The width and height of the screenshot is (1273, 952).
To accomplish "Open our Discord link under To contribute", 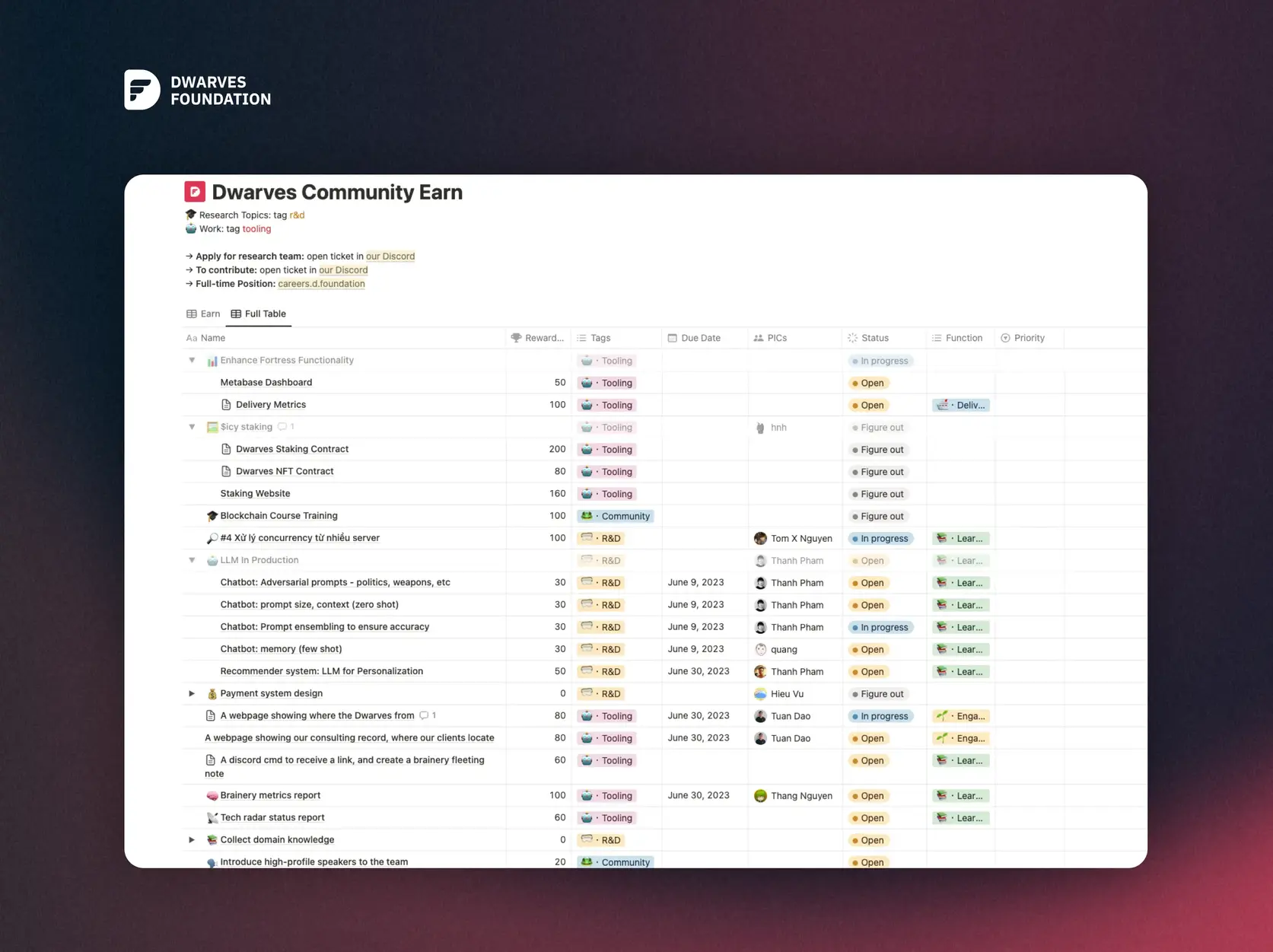I will (x=343, y=270).
